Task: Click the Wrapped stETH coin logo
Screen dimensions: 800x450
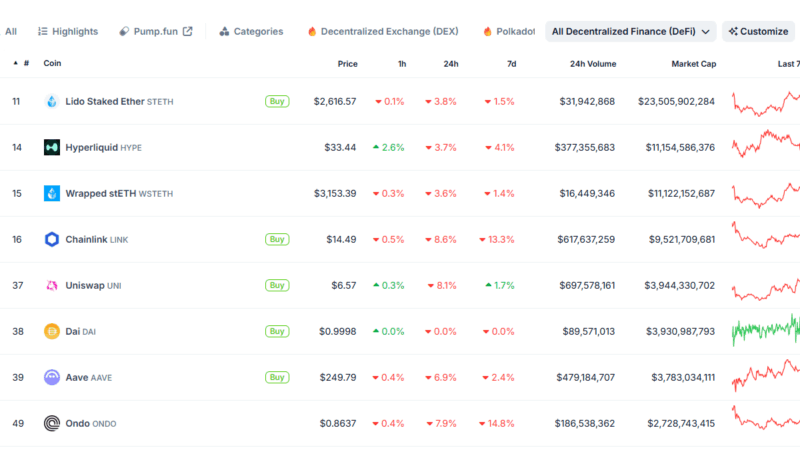Action: click(x=52, y=193)
